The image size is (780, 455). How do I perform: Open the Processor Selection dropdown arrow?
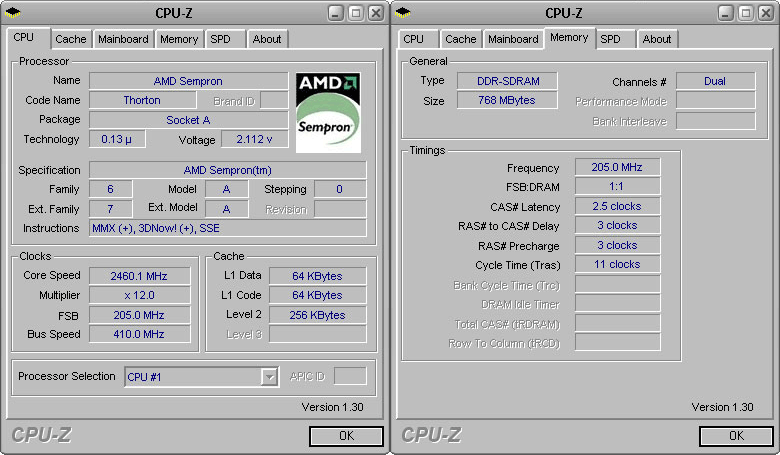click(x=269, y=377)
